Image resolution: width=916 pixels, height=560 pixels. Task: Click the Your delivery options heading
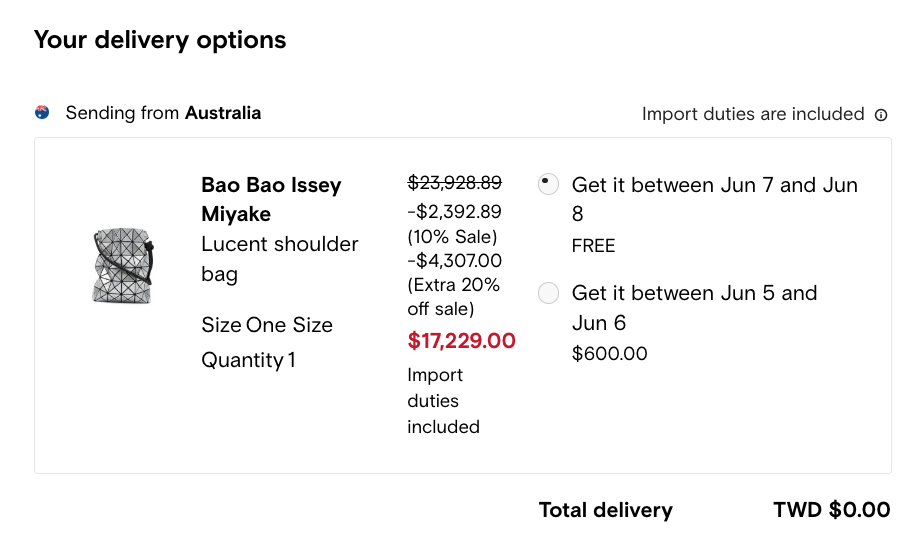[x=160, y=40]
